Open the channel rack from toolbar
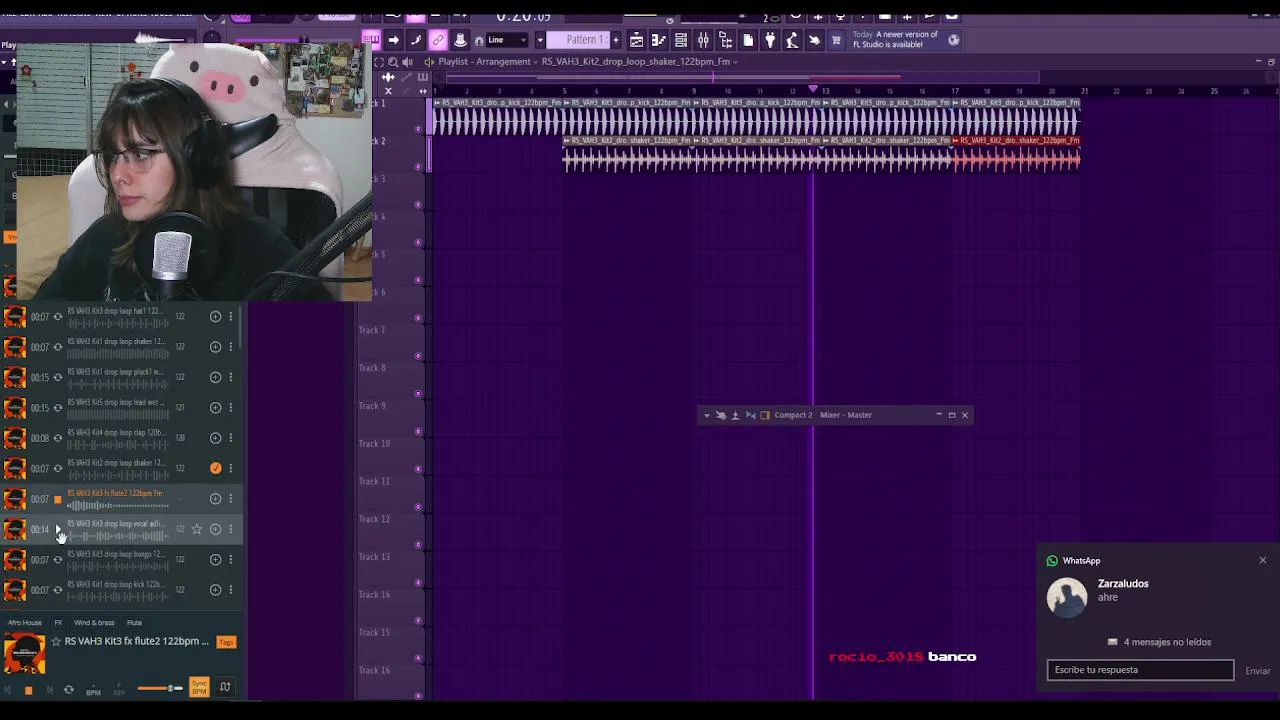The image size is (1280, 720). pyautogui.click(x=681, y=40)
